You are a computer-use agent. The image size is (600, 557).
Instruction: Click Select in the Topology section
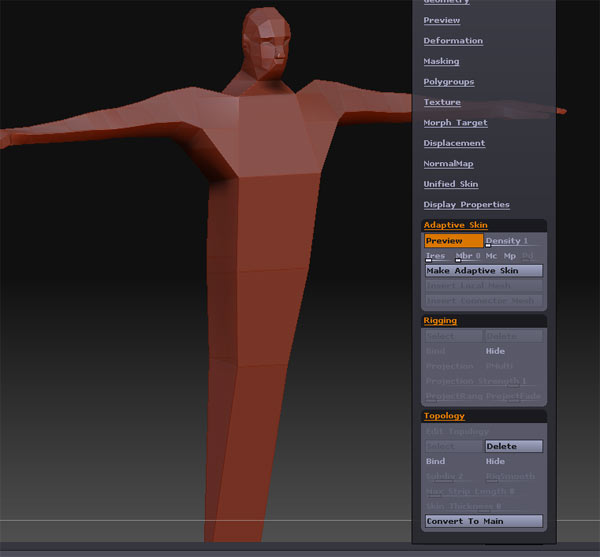click(454, 446)
